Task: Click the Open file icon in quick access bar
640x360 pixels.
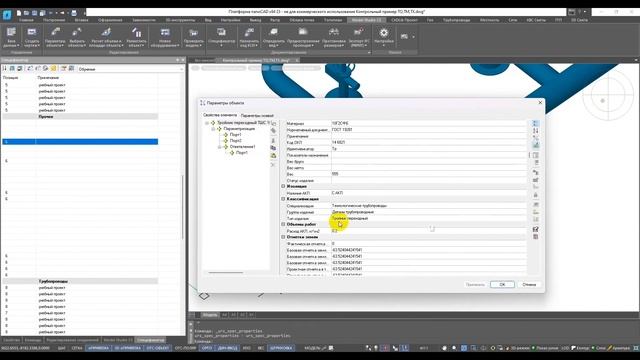Action: tap(27, 13)
